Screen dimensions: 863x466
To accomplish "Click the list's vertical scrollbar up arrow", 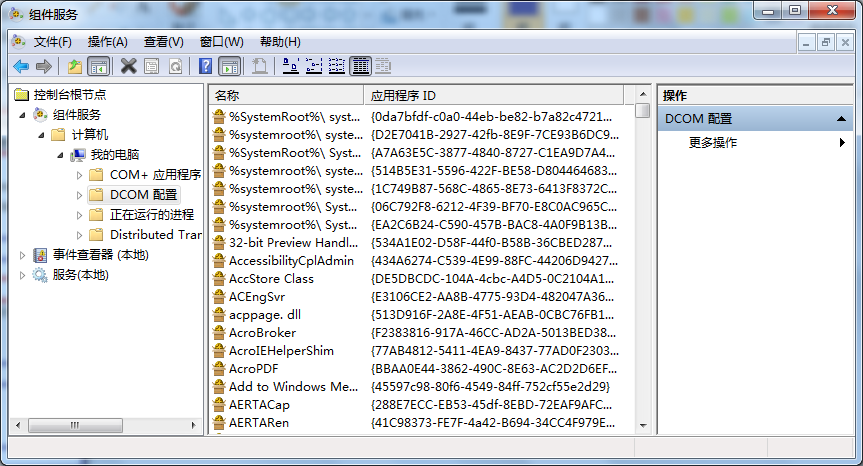I will (x=642, y=94).
